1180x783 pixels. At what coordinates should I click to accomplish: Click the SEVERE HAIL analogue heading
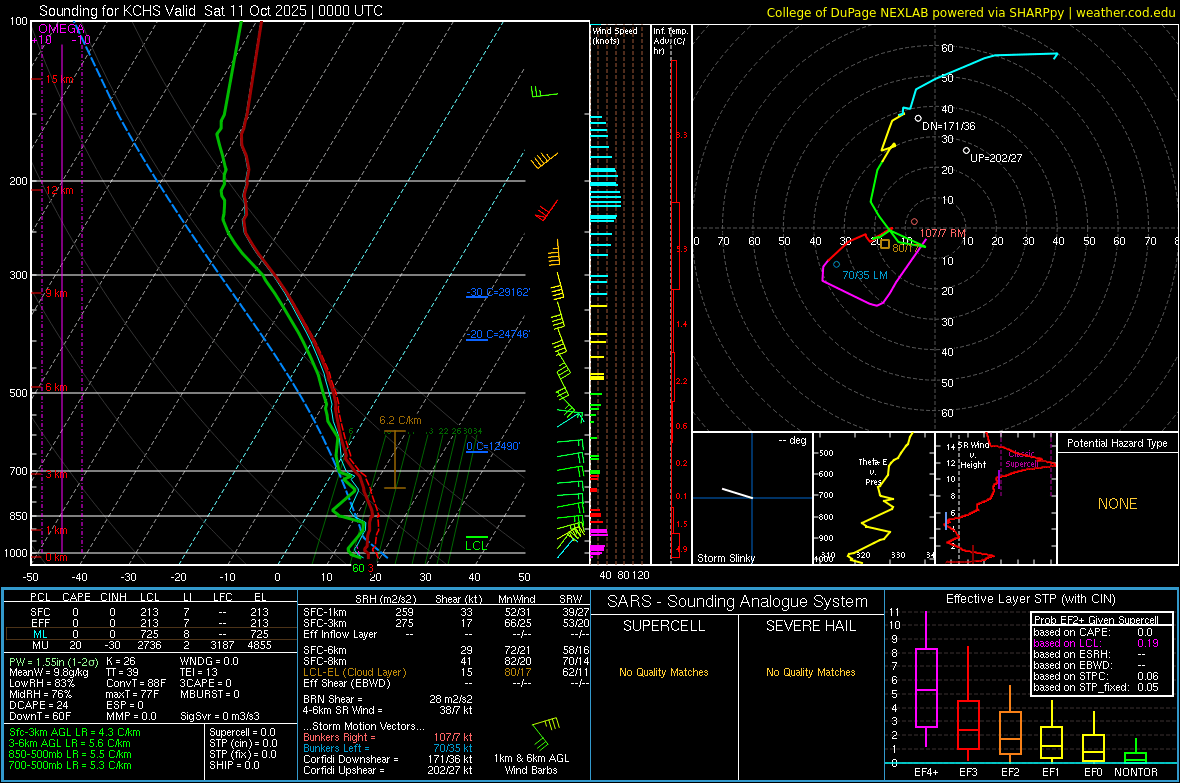pyautogui.click(x=810, y=626)
